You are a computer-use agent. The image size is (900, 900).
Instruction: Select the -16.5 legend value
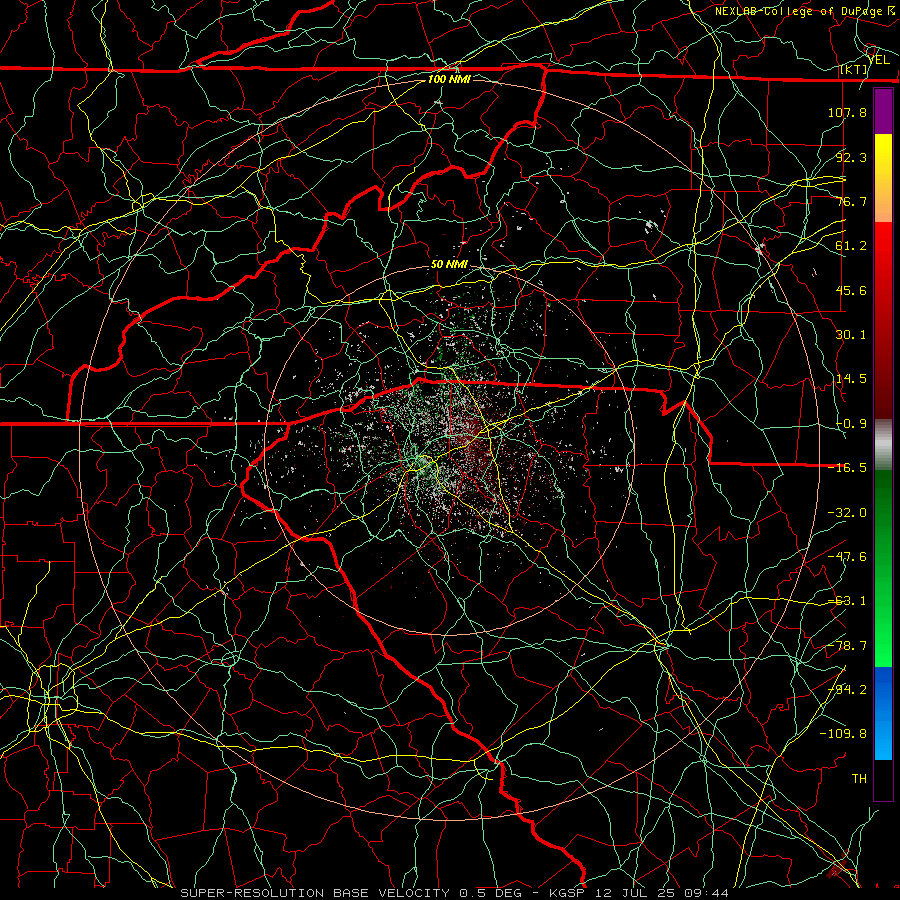pos(847,468)
